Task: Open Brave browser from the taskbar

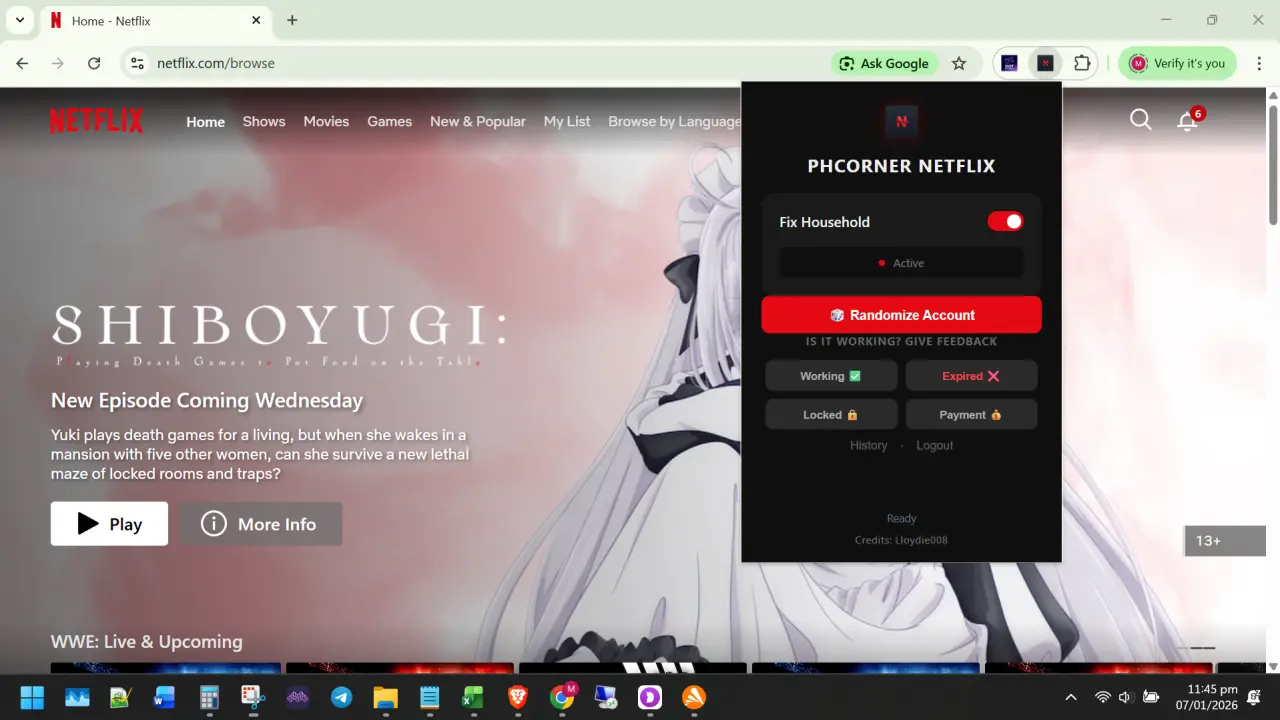Action: click(517, 697)
